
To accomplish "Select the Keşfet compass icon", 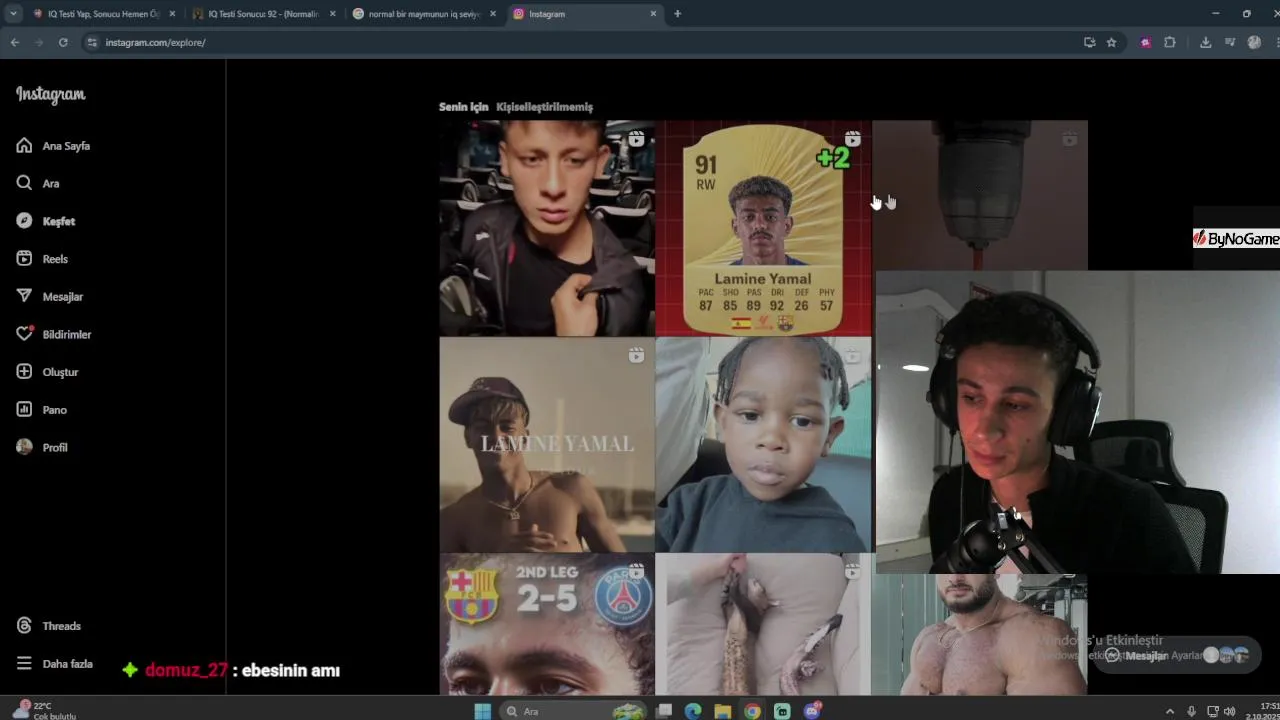I will (24, 221).
